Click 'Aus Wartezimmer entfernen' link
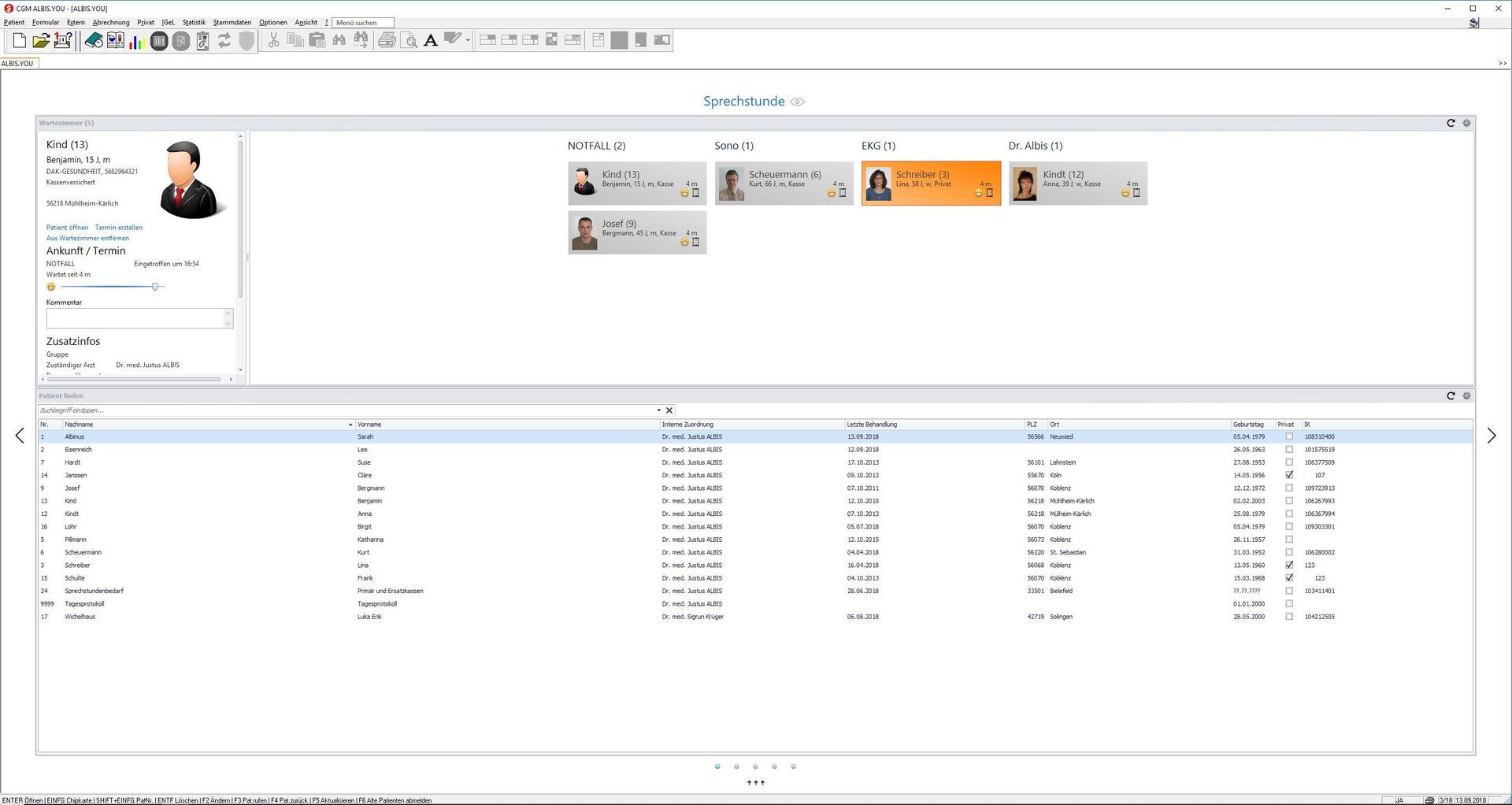Viewport: 1512px width, 805px height. click(x=87, y=238)
